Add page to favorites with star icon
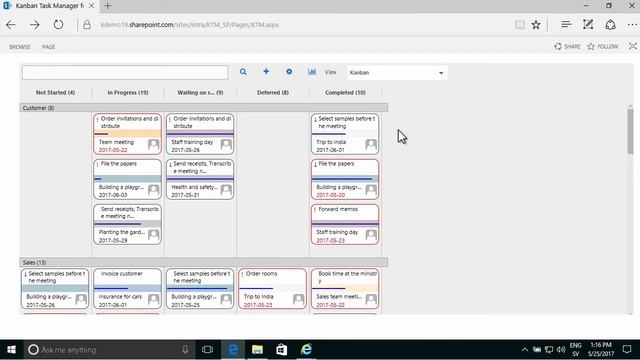 click(x=536, y=25)
